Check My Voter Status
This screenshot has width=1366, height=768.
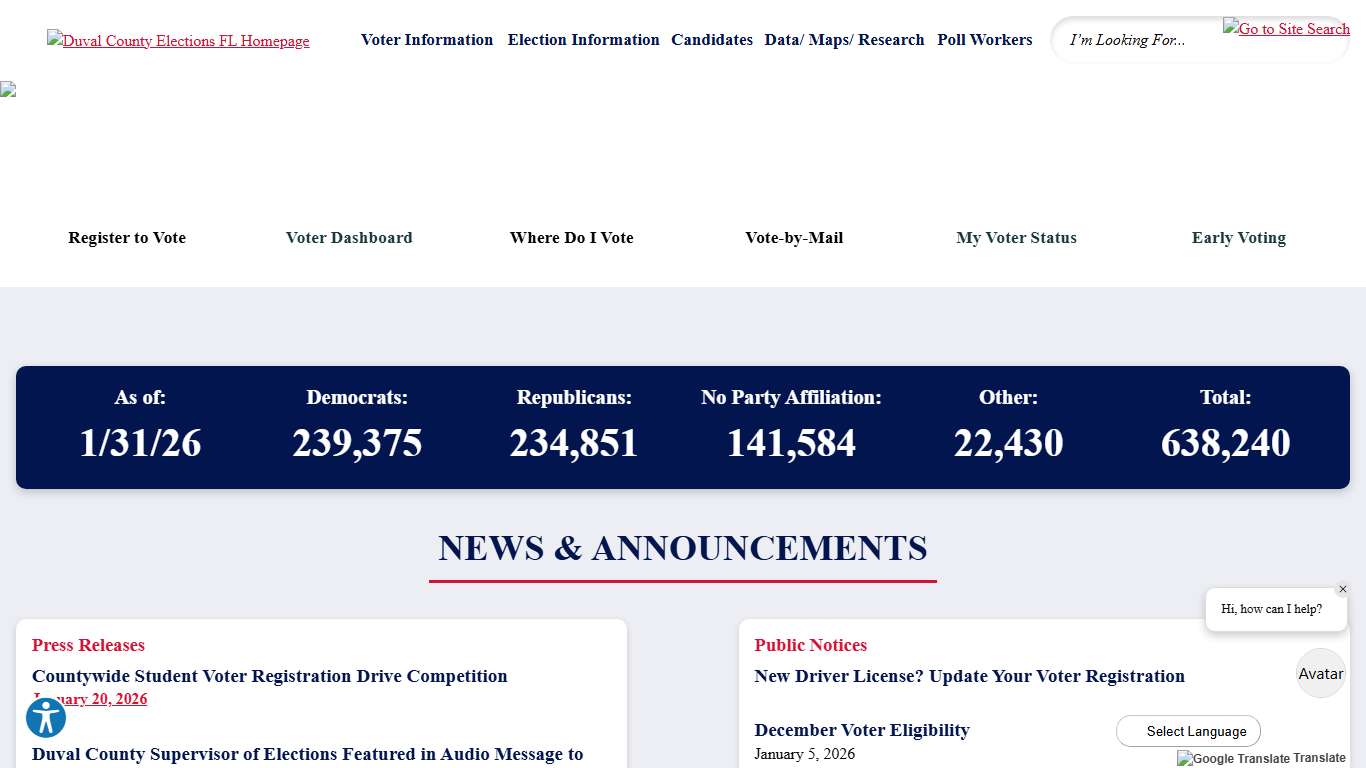tap(1016, 238)
